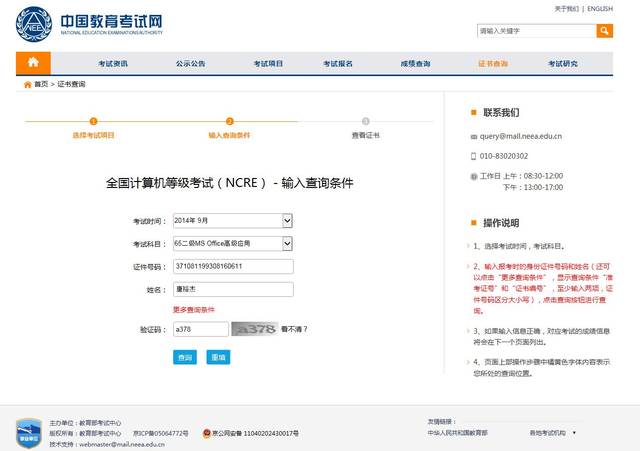Click the 京ICP备05064772号 footer text
The width and height of the screenshot is (640, 451).
coord(160,433)
